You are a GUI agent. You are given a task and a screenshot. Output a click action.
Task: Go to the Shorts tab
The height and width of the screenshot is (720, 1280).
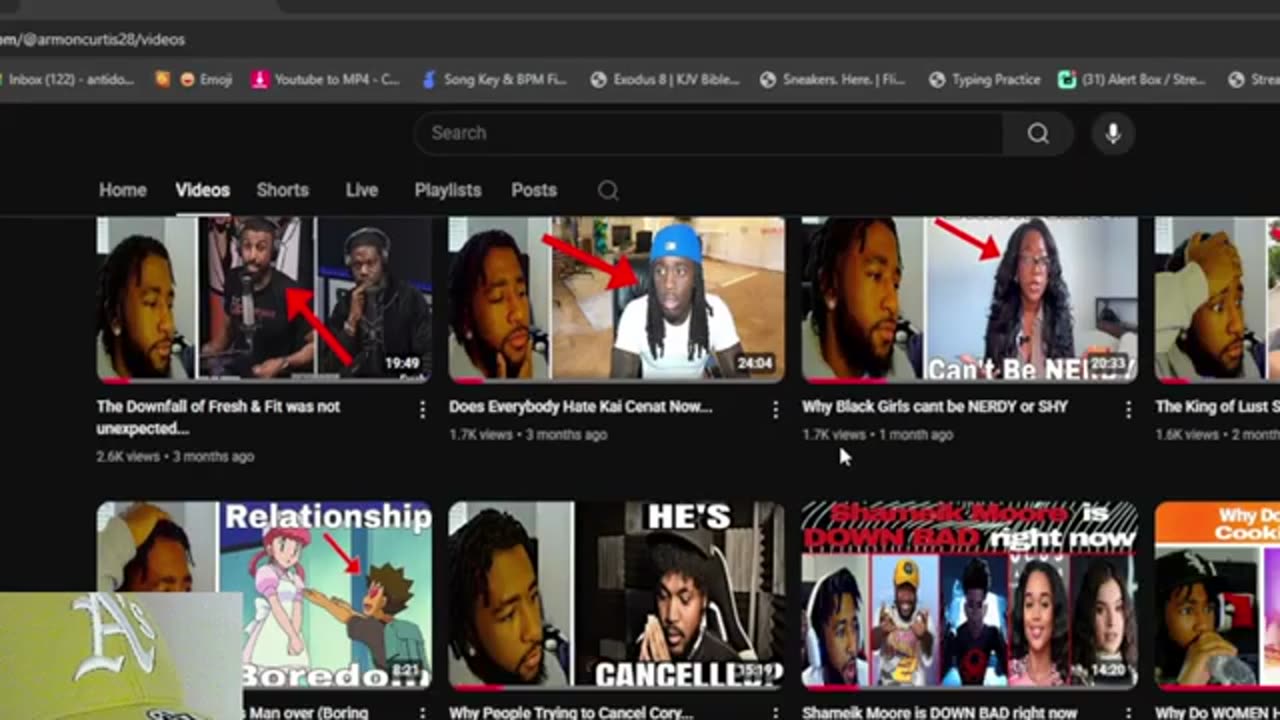[x=283, y=190]
